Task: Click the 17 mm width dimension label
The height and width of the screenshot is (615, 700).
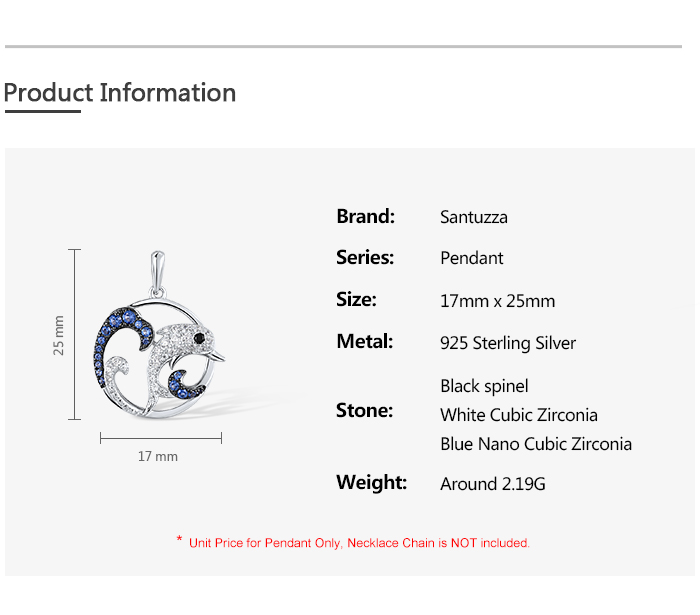Action: [x=158, y=456]
